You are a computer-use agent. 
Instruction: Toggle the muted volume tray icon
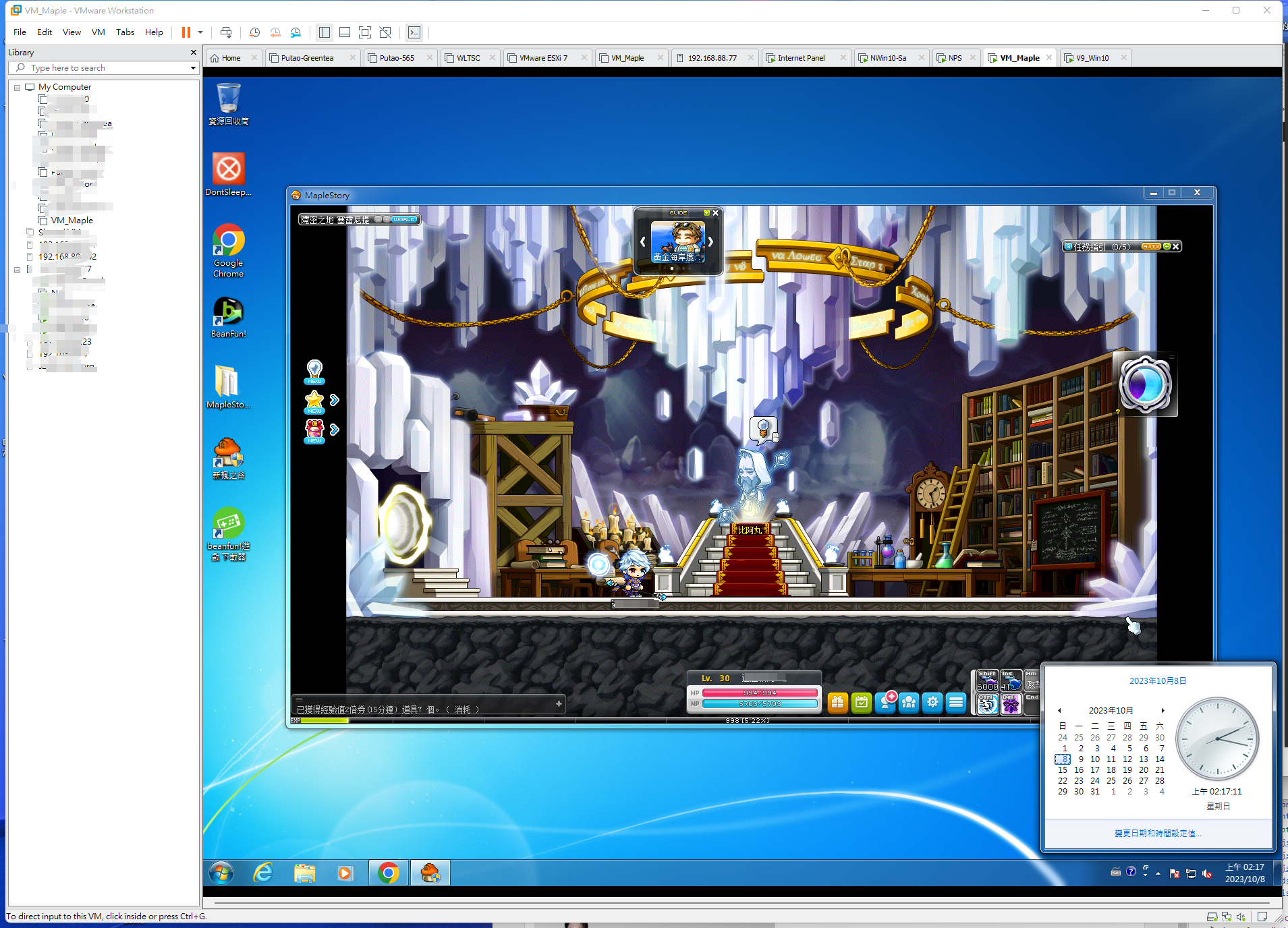click(1207, 873)
